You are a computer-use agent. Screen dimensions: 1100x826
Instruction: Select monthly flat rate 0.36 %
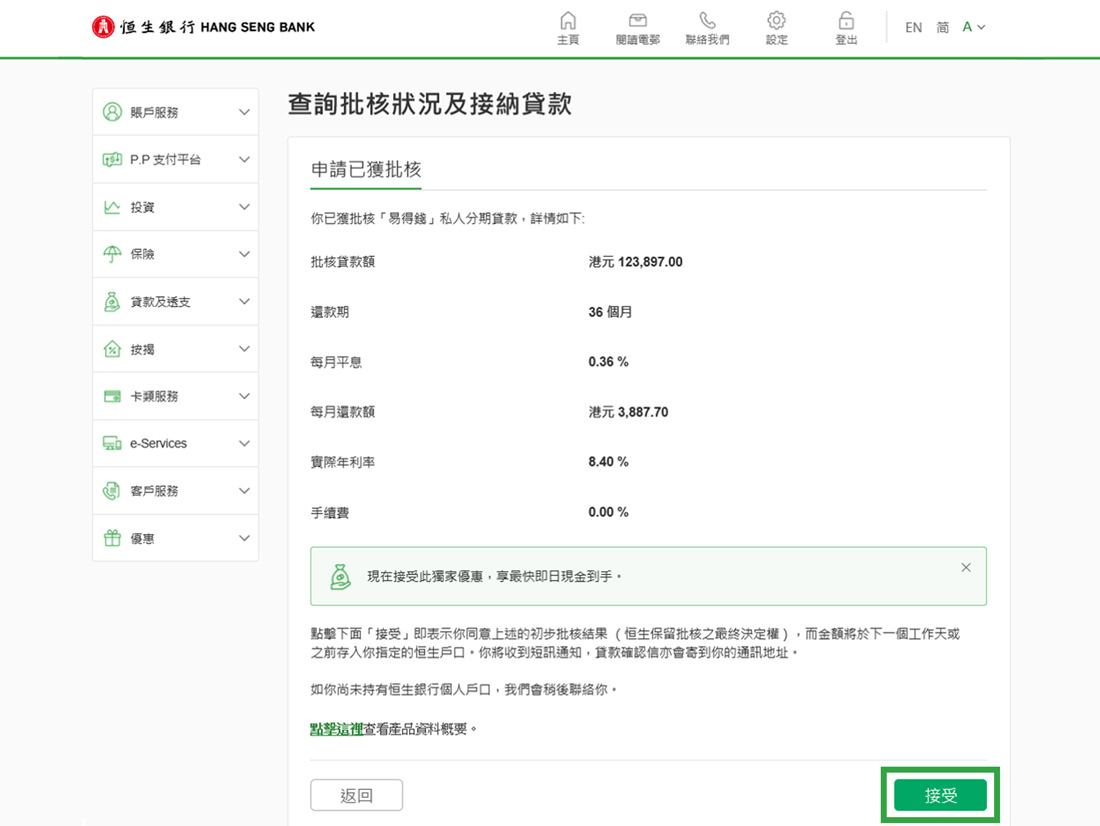tap(608, 361)
